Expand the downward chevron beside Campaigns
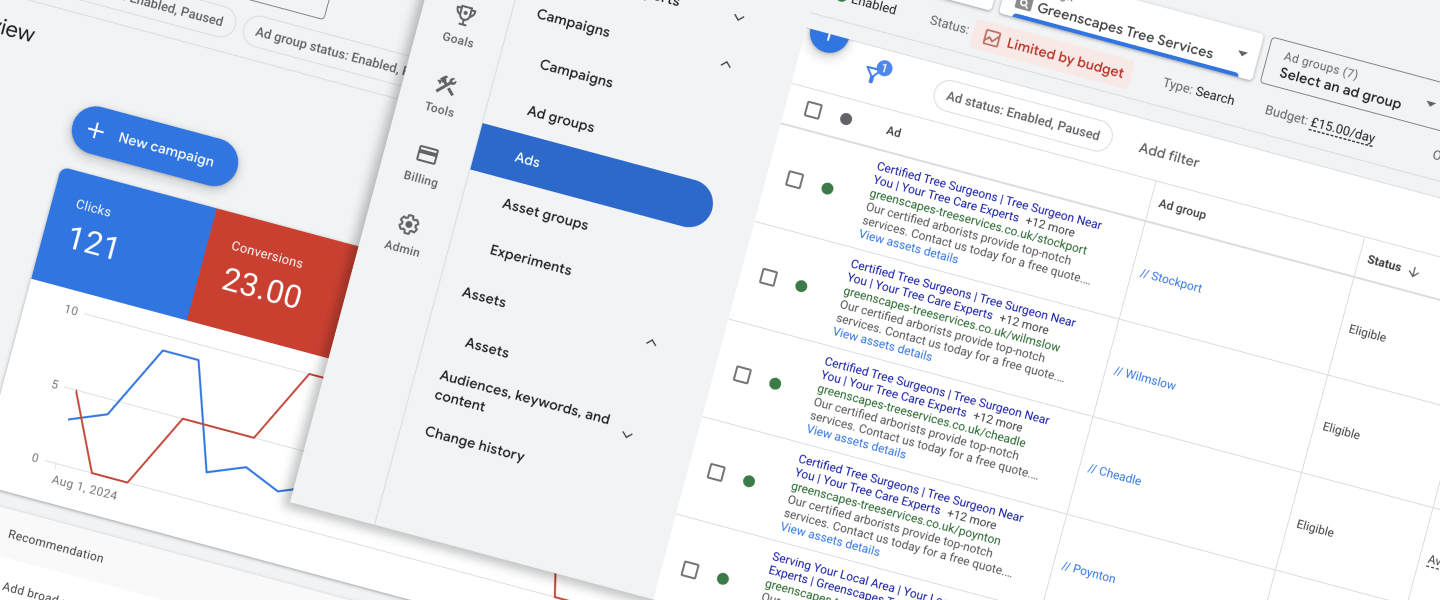The width and height of the screenshot is (1440, 600). (x=739, y=17)
